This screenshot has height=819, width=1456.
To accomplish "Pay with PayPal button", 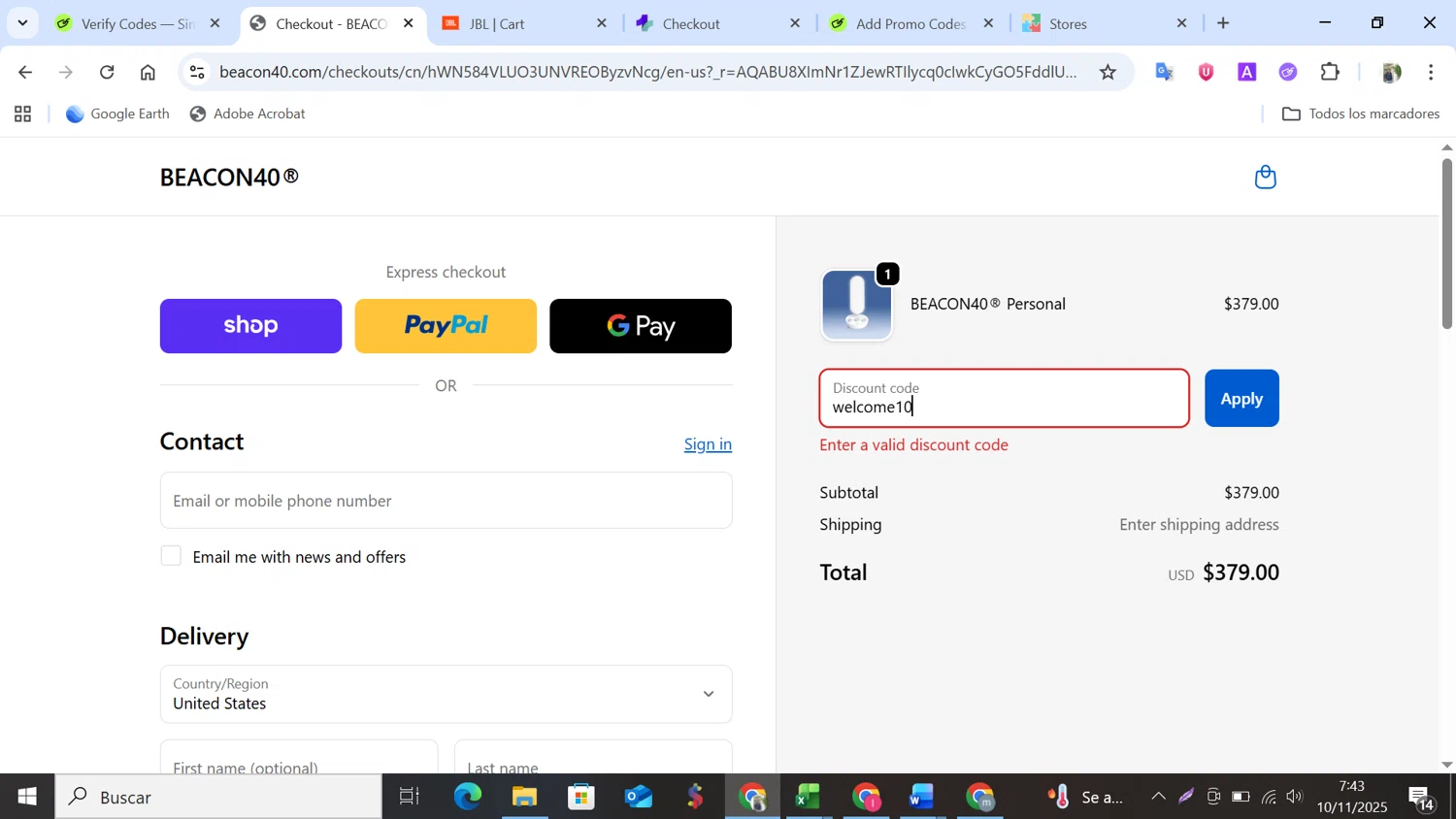I will tap(446, 326).
